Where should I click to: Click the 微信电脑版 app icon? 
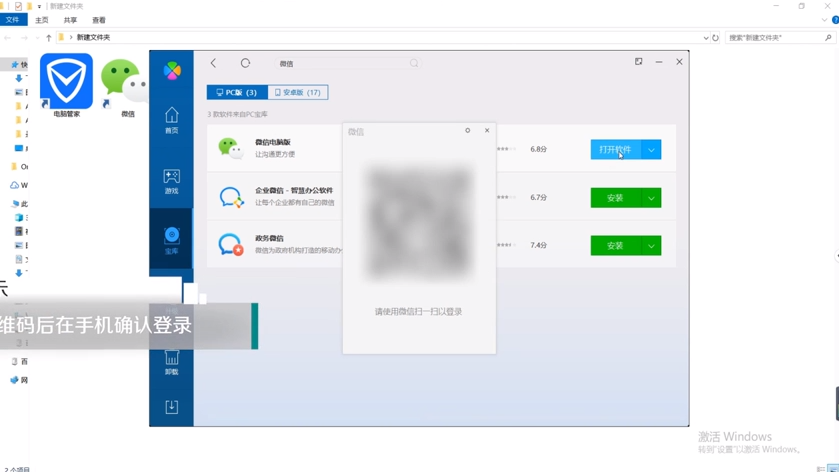(x=231, y=148)
